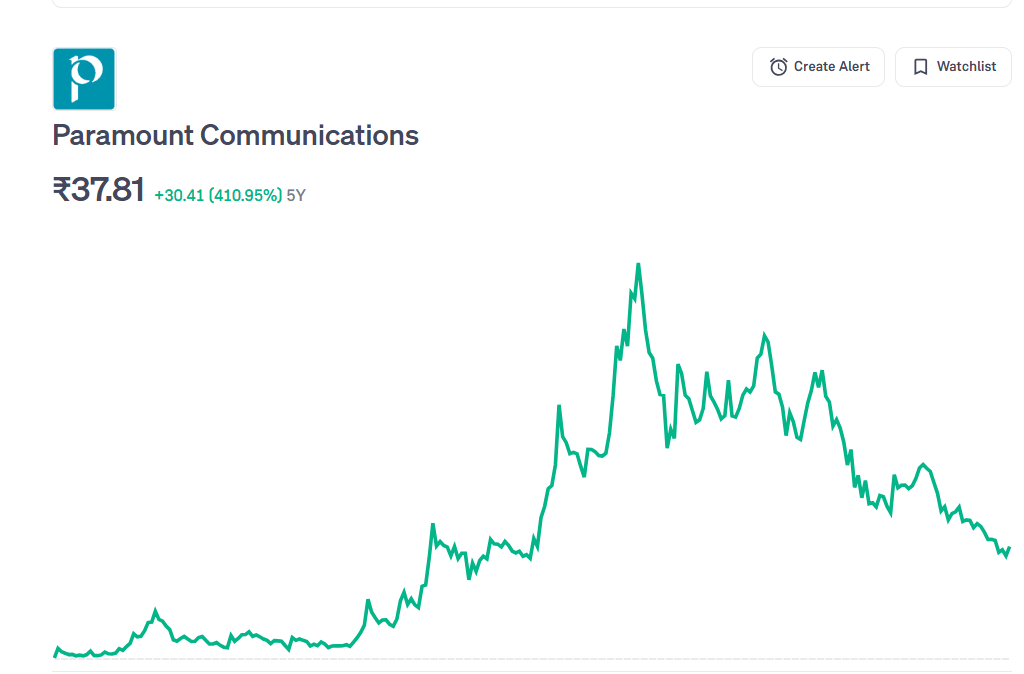This screenshot has height=674, width=1024.
Task: Click the bookmark icon beside Watchlist
Action: pos(920,67)
